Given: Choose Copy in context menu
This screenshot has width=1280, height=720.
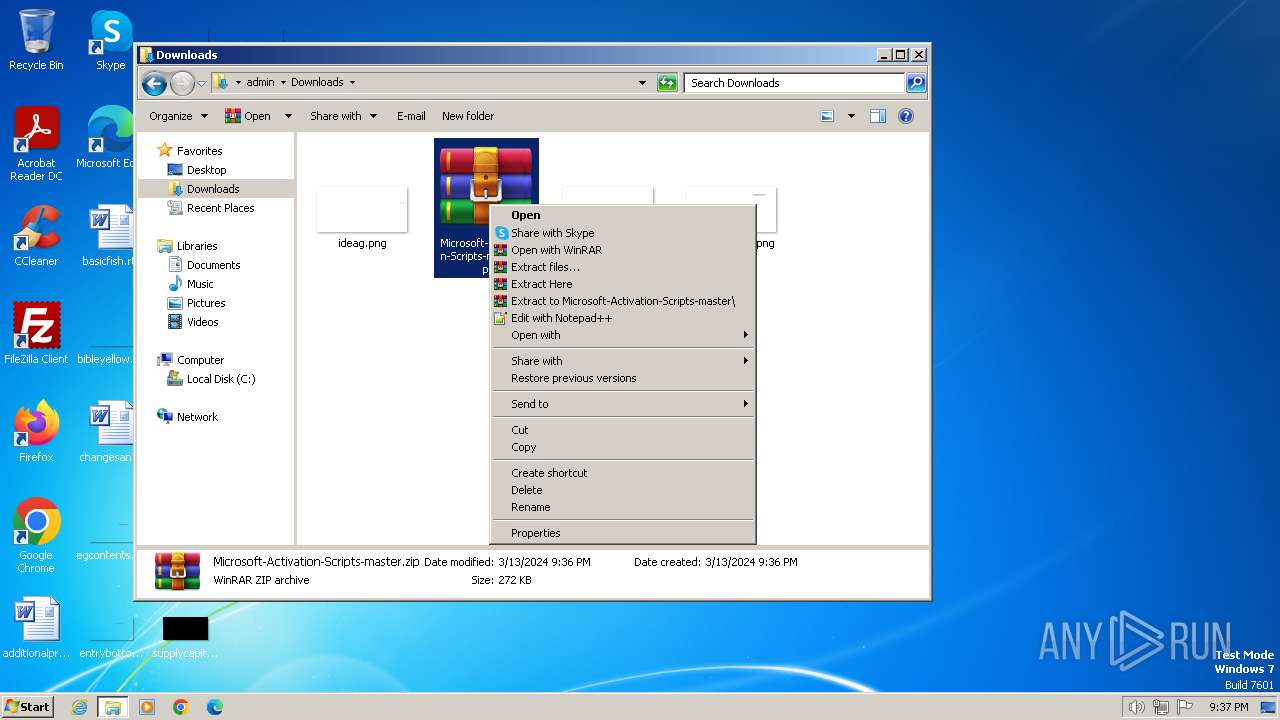Looking at the screenshot, I should (622, 447).
